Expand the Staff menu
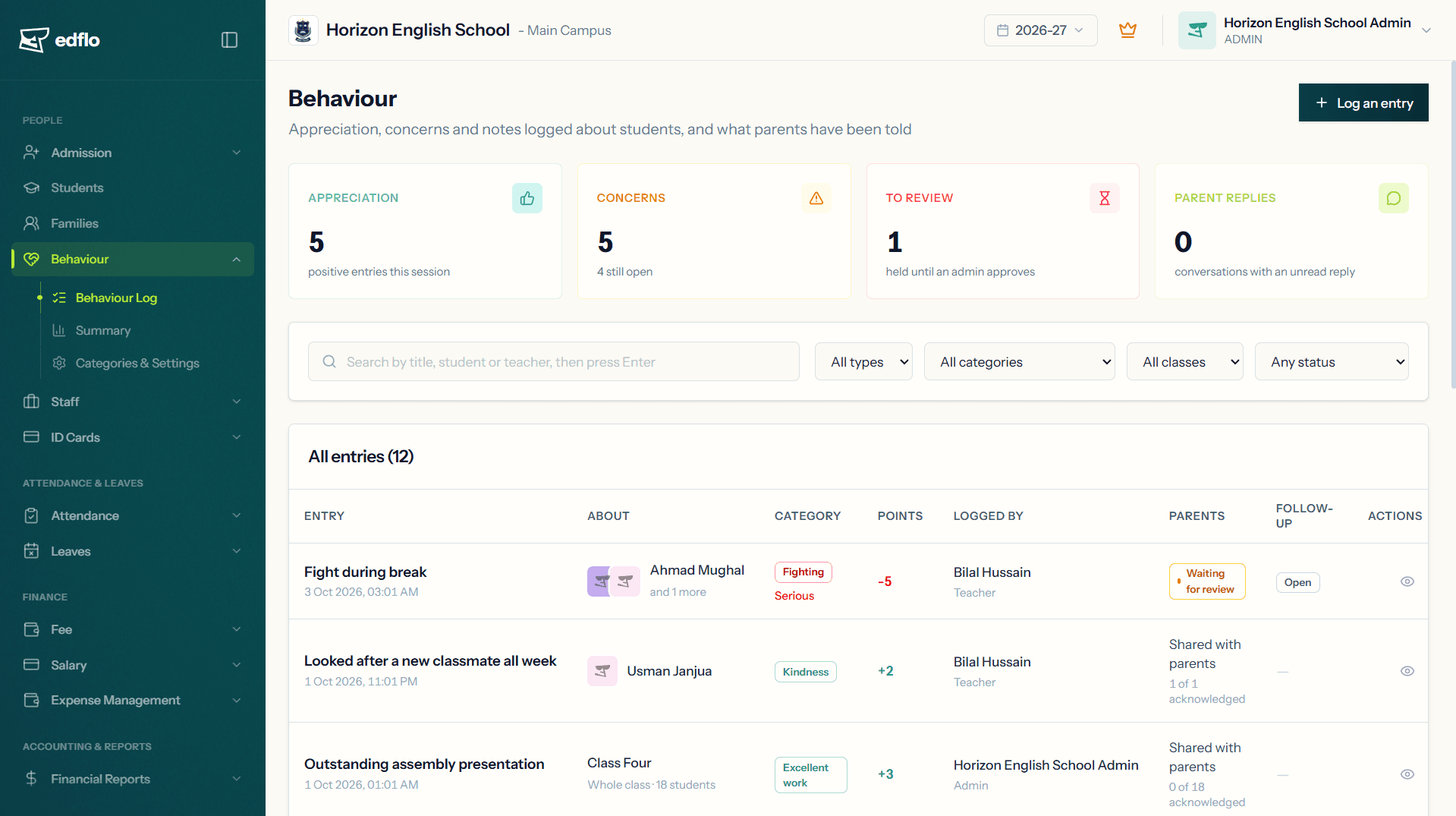The image size is (1456, 816). (x=133, y=402)
